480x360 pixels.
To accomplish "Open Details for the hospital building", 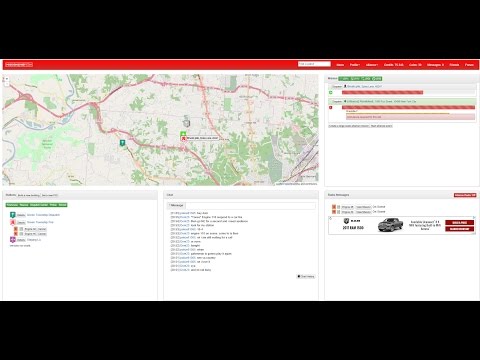I will click(21, 240).
